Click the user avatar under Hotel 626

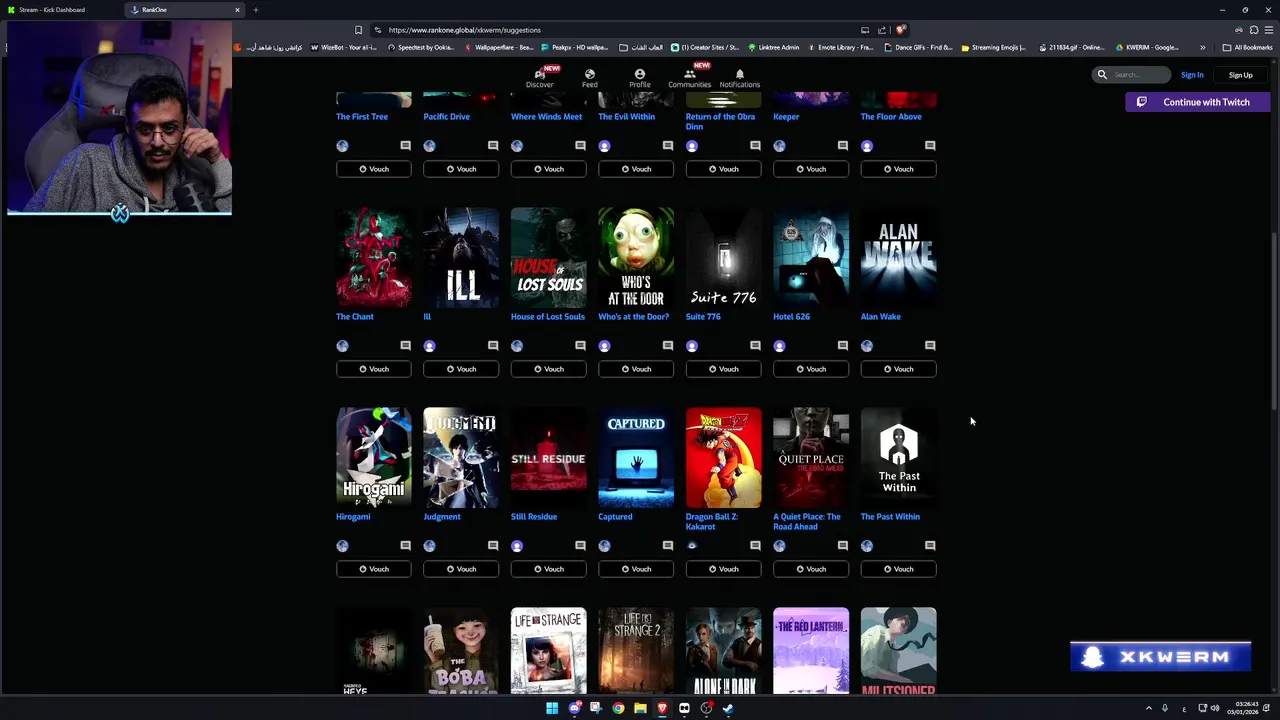coord(779,346)
